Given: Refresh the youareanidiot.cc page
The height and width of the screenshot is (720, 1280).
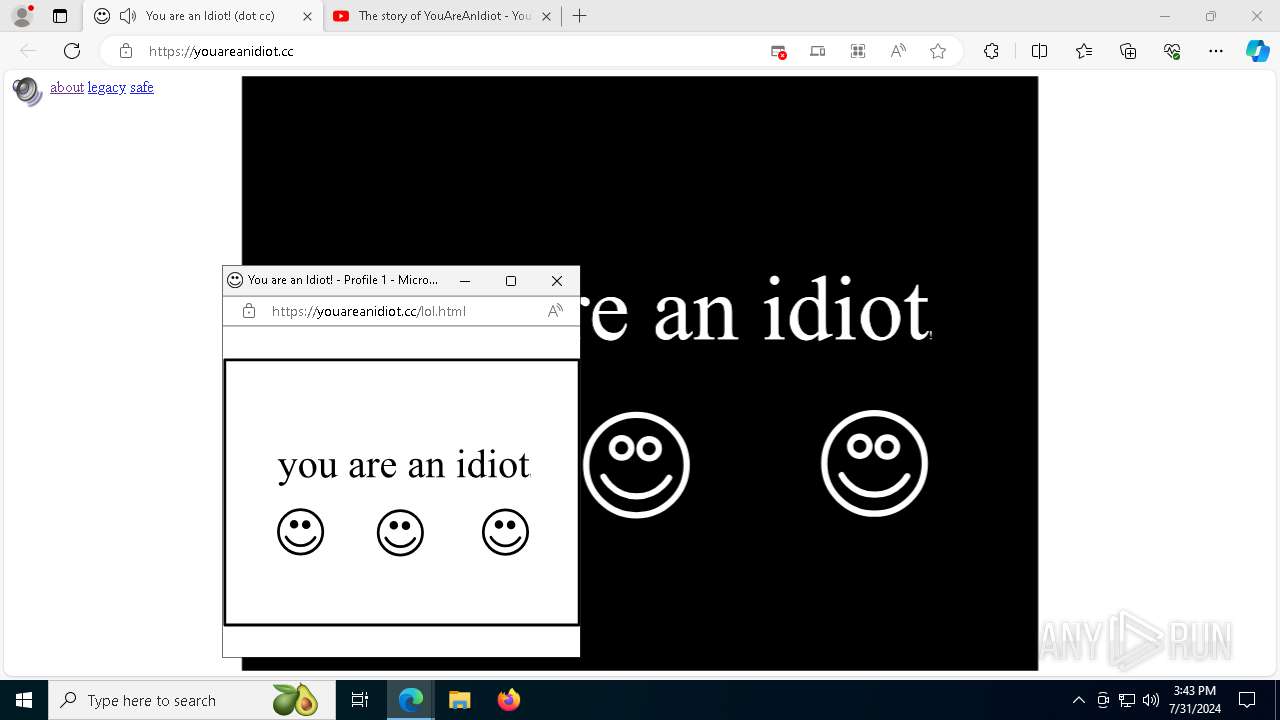Looking at the screenshot, I should tap(72, 51).
